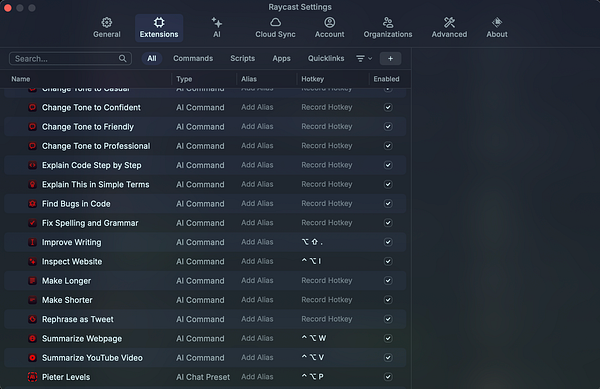600x389 pixels.
Task: Click the Change Tone to Confident icon
Action: (33, 107)
